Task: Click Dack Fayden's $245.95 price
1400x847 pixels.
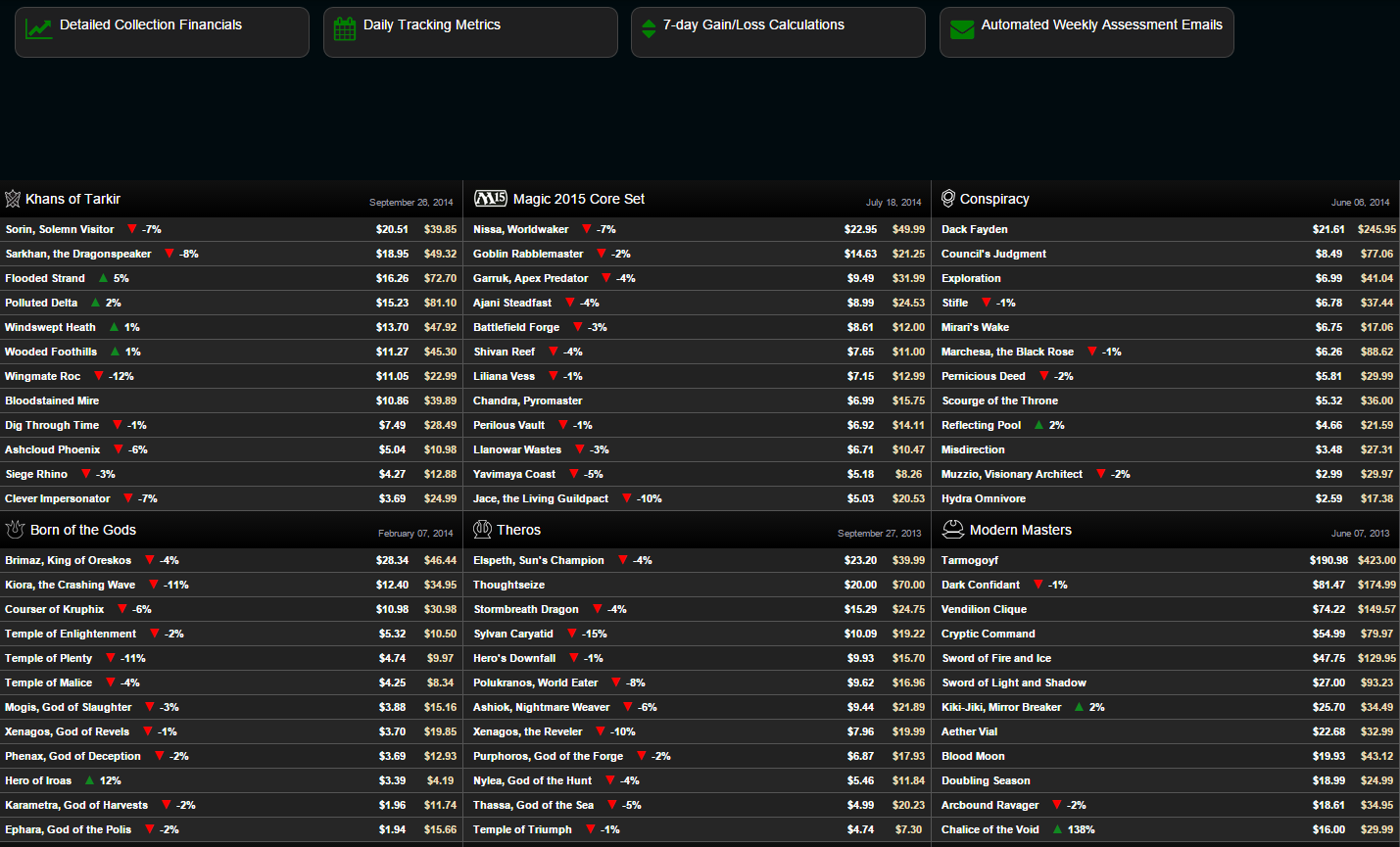Action: [x=1376, y=229]
